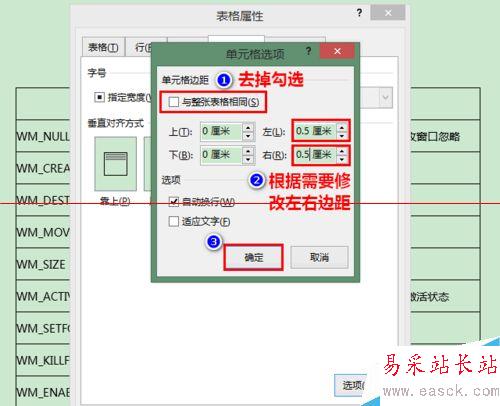
Task: Toggle 指定宽度 checkbox in 表格属性 dialog
Action: tap(99, 97)
